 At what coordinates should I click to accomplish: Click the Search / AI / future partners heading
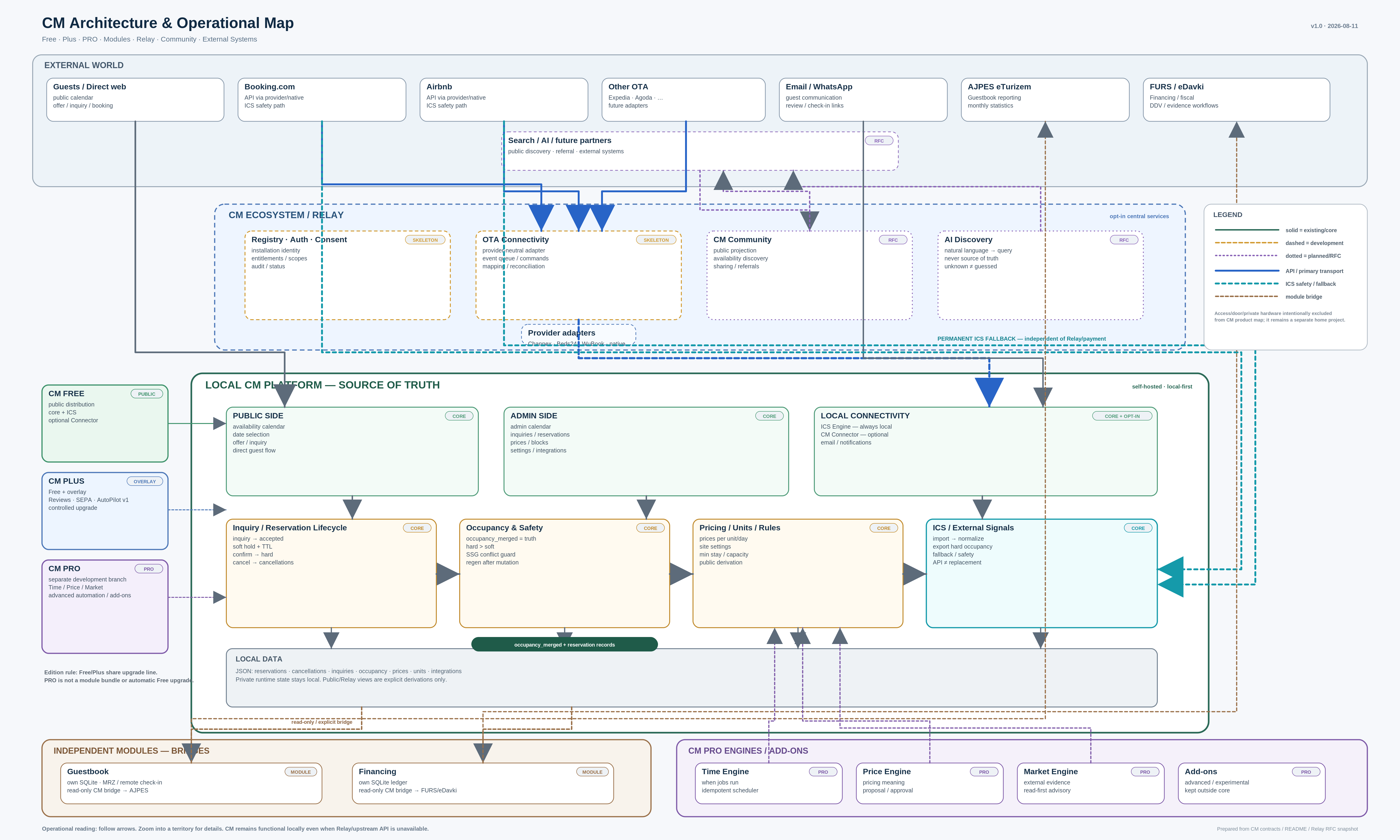(560, 140)
